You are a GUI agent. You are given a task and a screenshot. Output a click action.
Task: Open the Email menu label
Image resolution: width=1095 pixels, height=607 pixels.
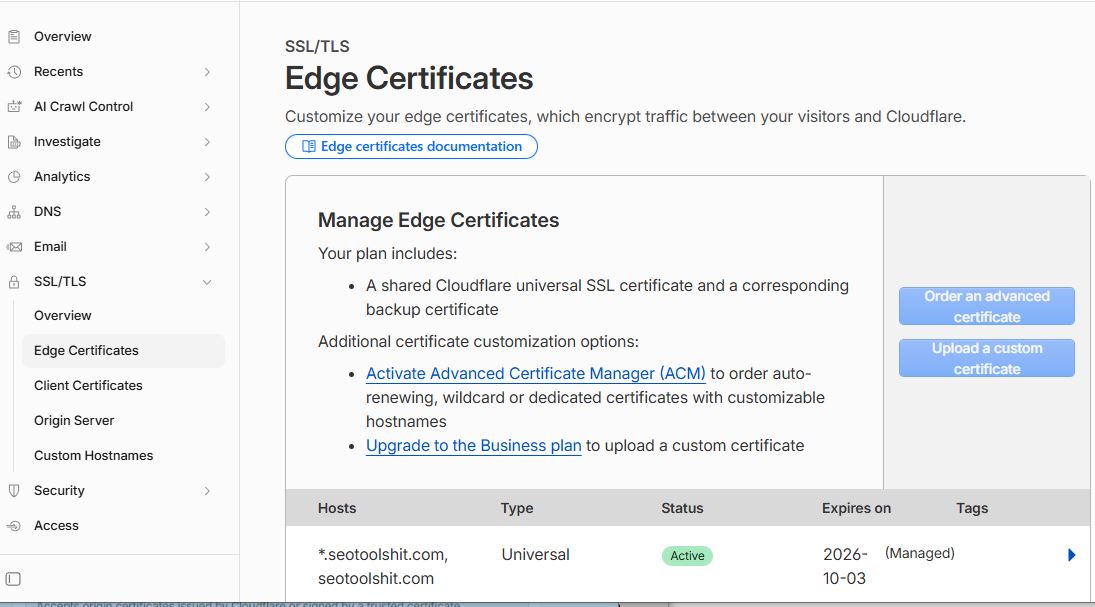50,246
